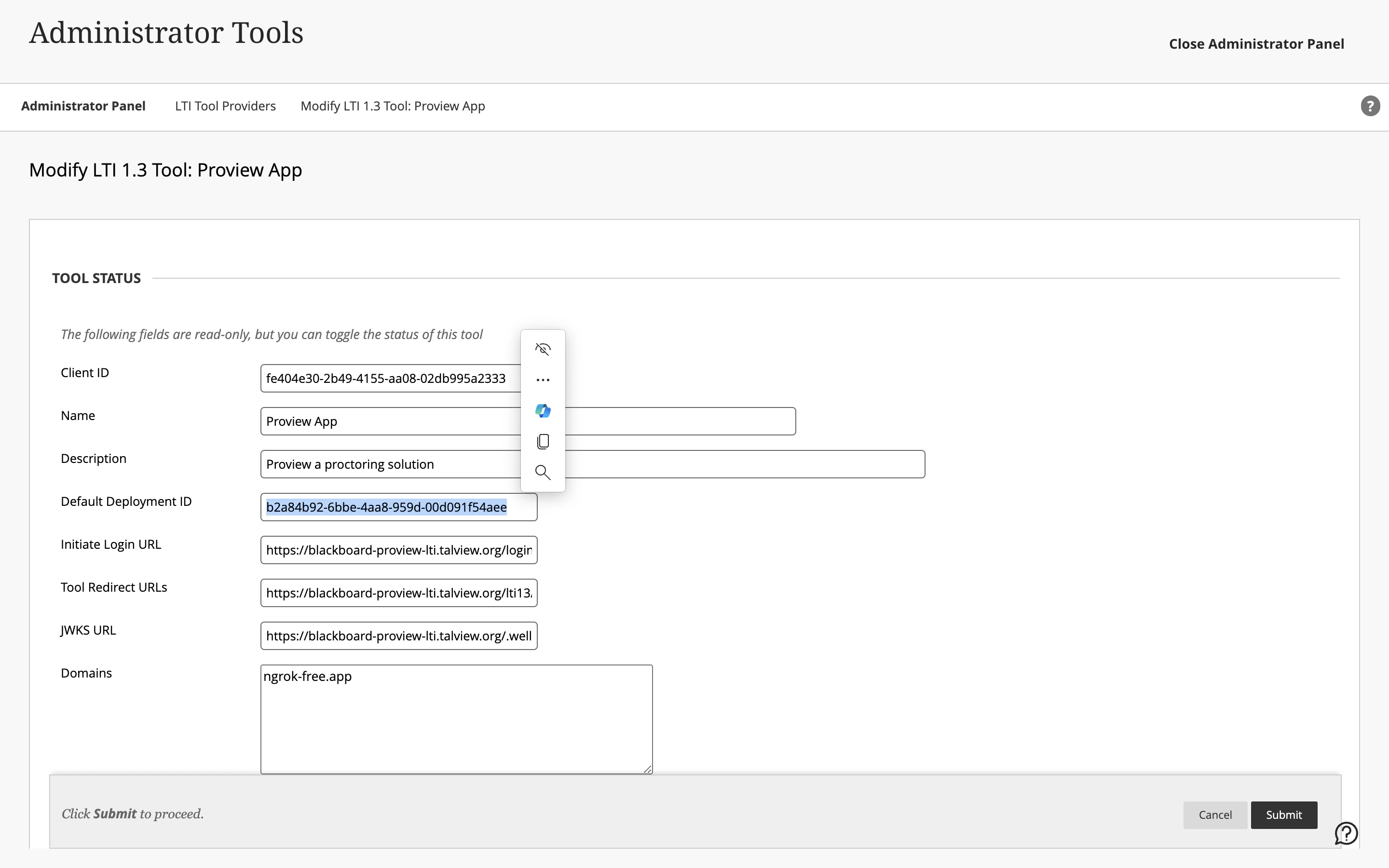Screen dimensions: 1389x868
Task: Click Close Administrator Panel link
Action: tap(1256, 44)
